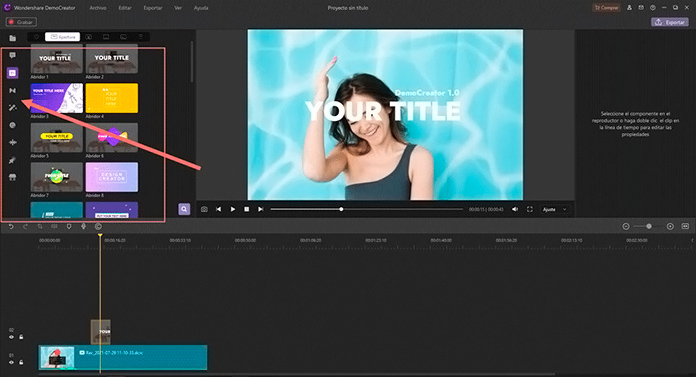Switch to the title tab after Apertura

[x=89, y=37]
